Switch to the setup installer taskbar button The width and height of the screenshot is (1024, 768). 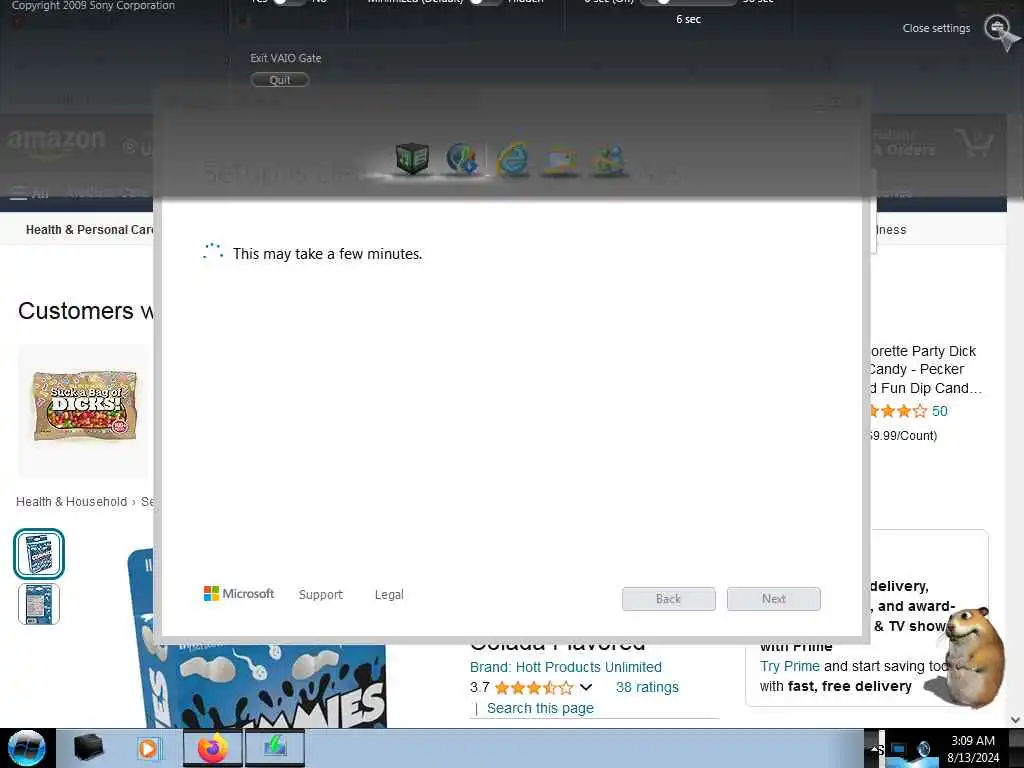[275, 748]
